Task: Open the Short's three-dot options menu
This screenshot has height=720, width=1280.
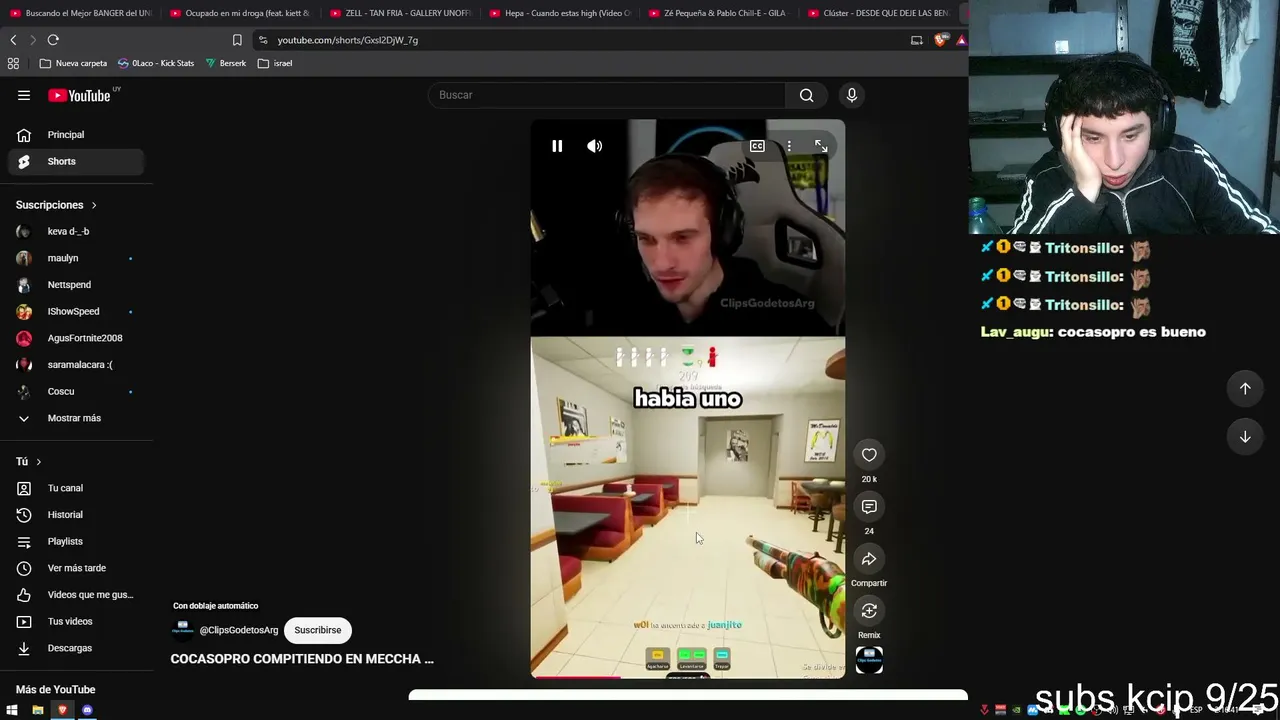Action: click(789, 146)
